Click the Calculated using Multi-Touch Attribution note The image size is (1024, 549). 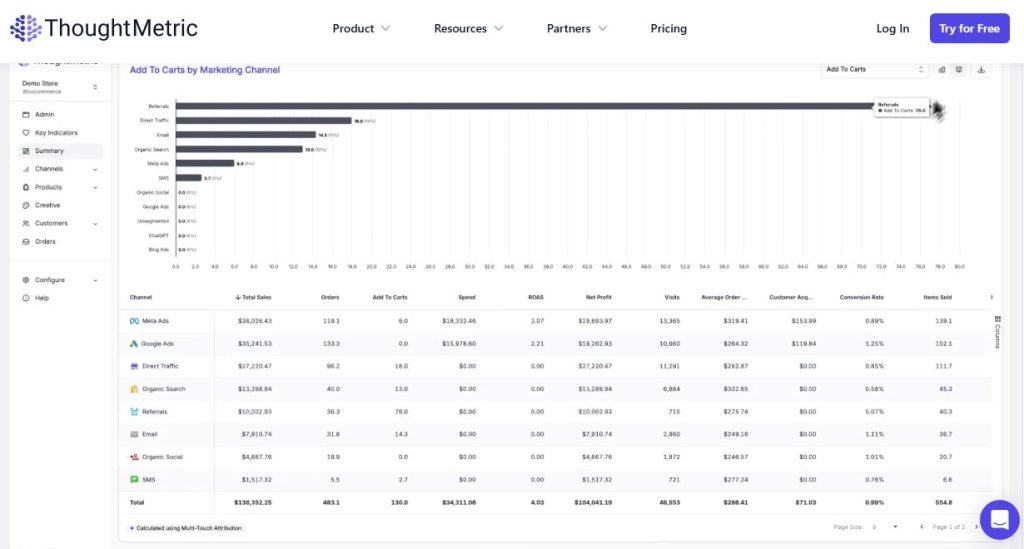[x=186, y=528]
